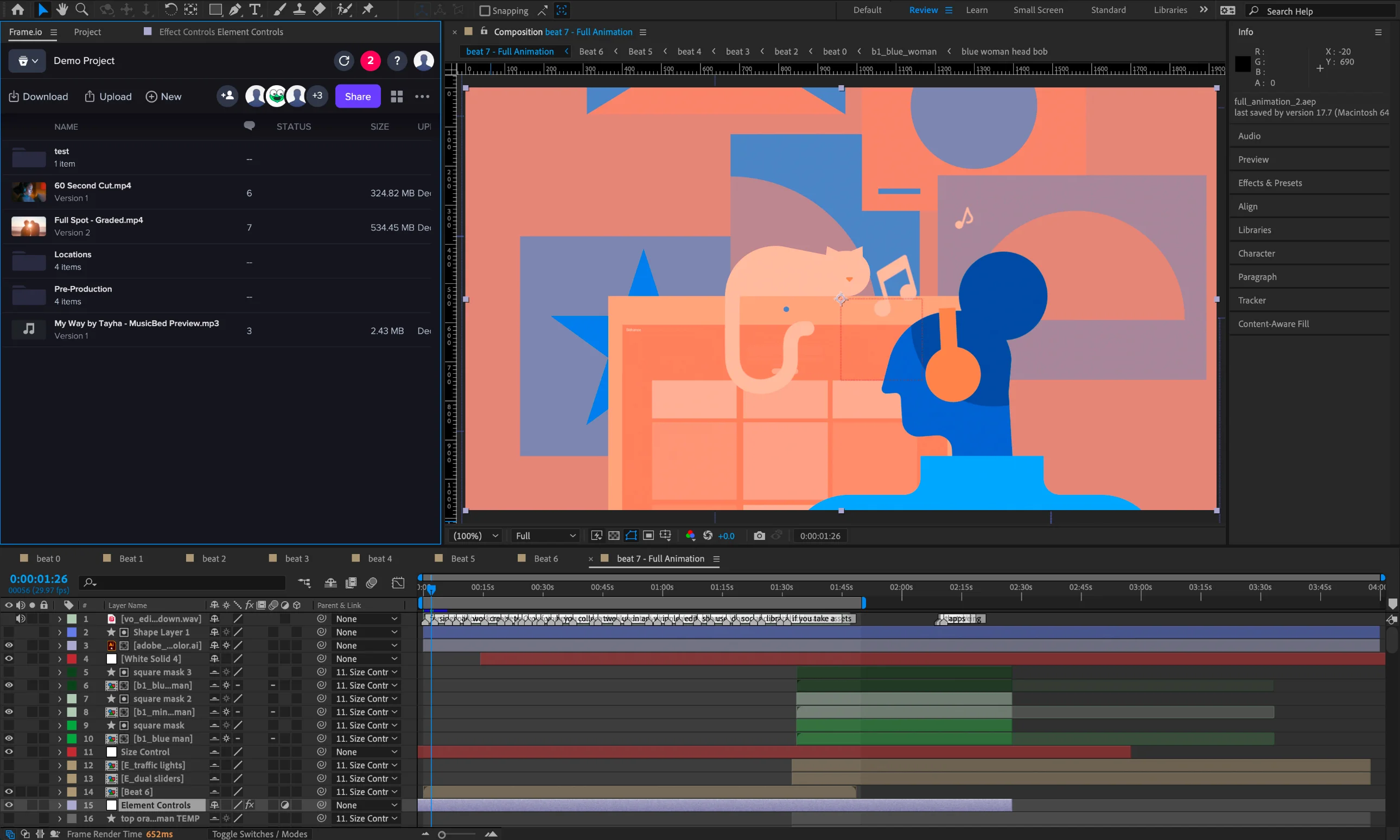The height and width of the screenshot is (840, 1400).
Task: Pick the Roto Brush tool
Action: coord(344,10)
